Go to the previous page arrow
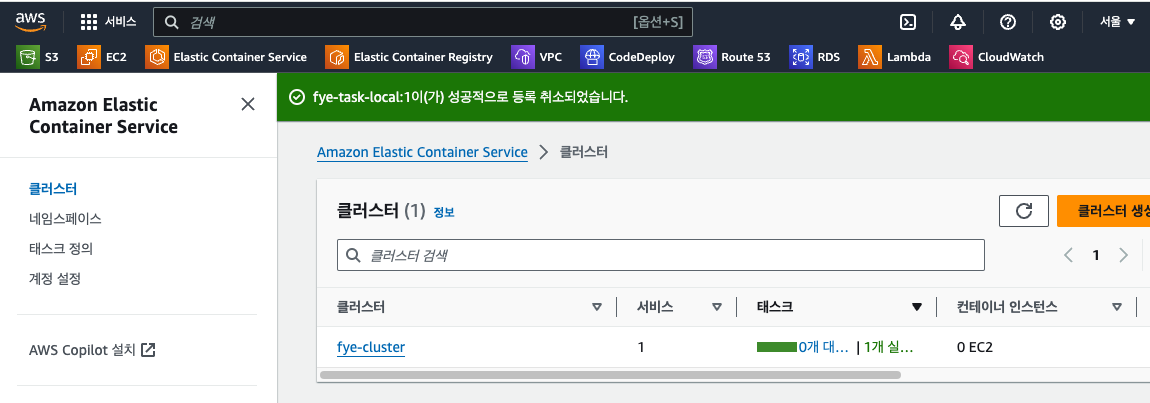 tap(1069, 255)
